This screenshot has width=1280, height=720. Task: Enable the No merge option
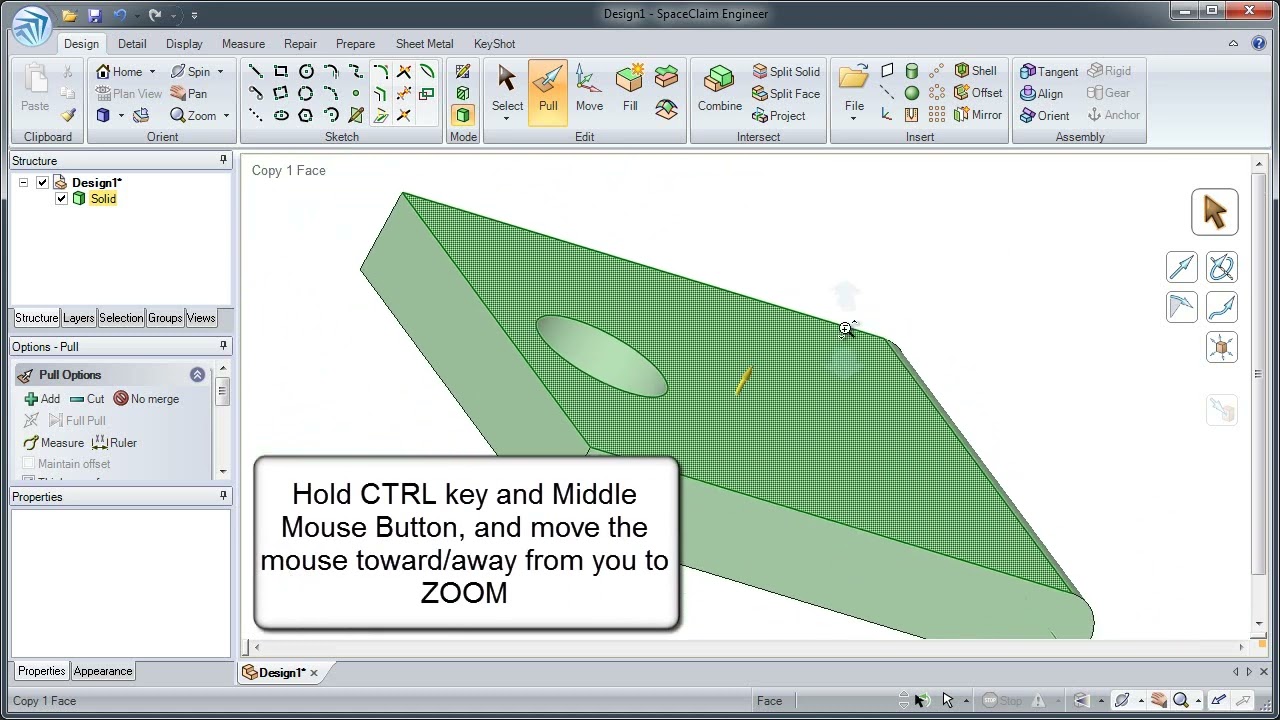coord(146,399)
